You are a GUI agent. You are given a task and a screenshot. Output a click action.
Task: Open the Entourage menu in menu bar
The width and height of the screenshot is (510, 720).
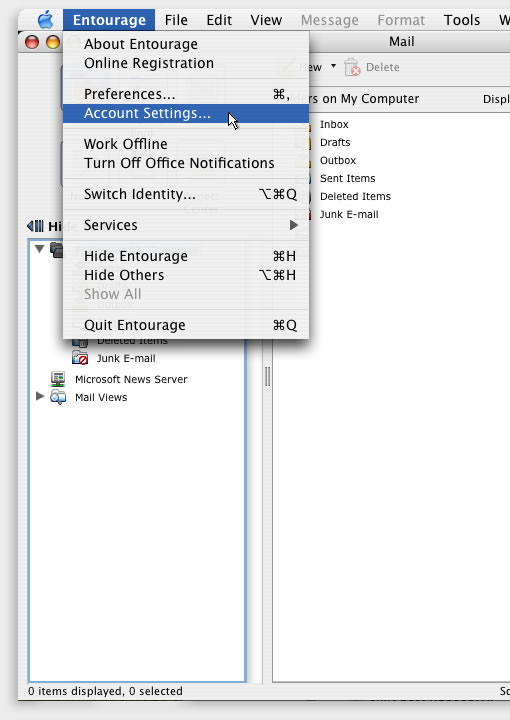click(x=109, y=20)
